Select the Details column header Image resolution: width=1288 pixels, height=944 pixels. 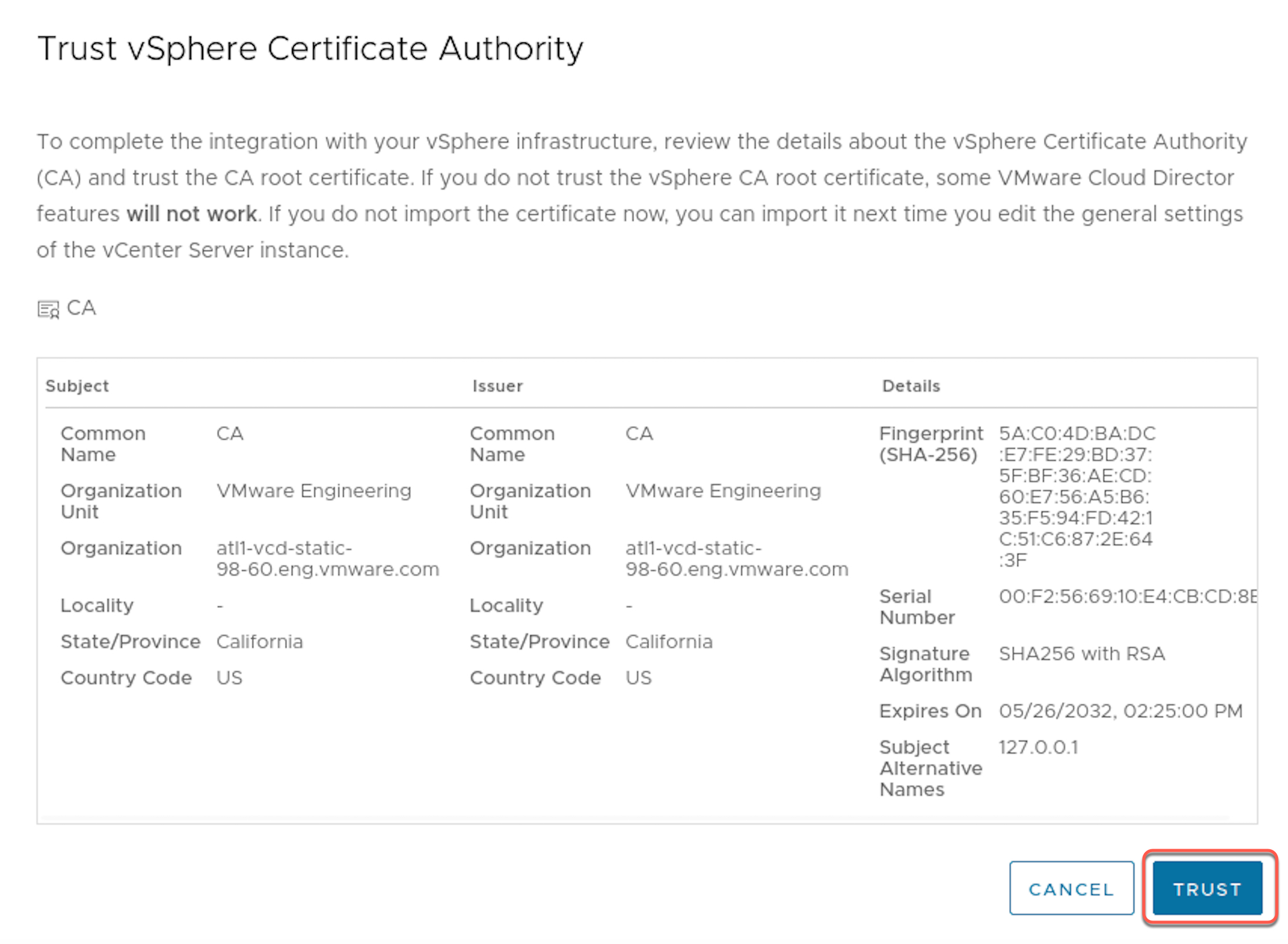[x=910, y=386]
